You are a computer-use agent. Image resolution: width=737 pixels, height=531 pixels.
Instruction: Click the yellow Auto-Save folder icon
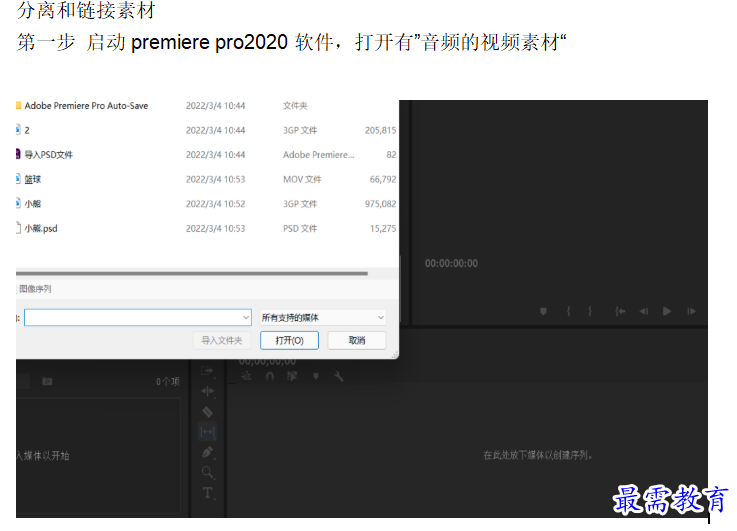pos(18,105)
